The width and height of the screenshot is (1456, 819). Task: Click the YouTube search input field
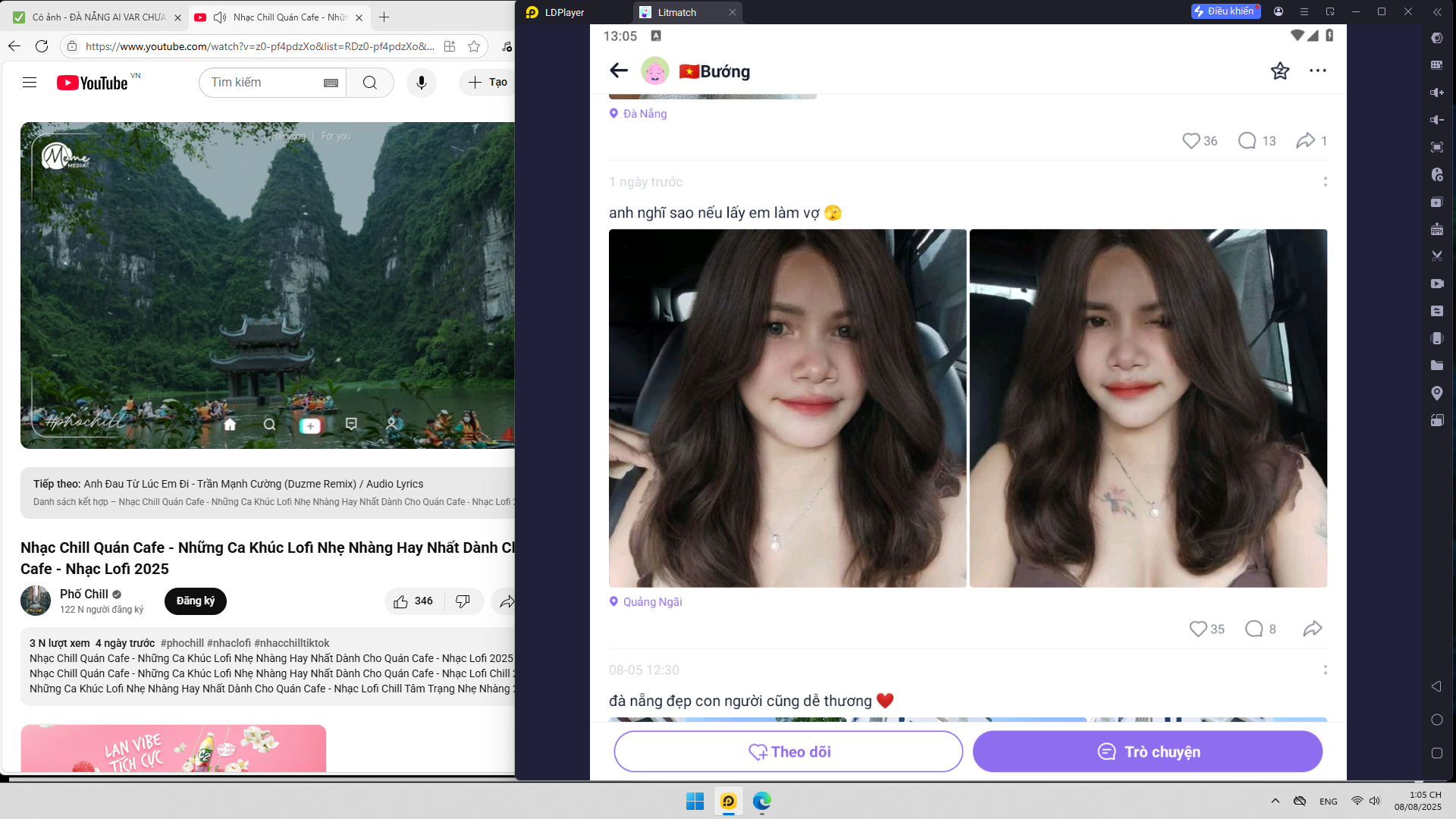262,83
